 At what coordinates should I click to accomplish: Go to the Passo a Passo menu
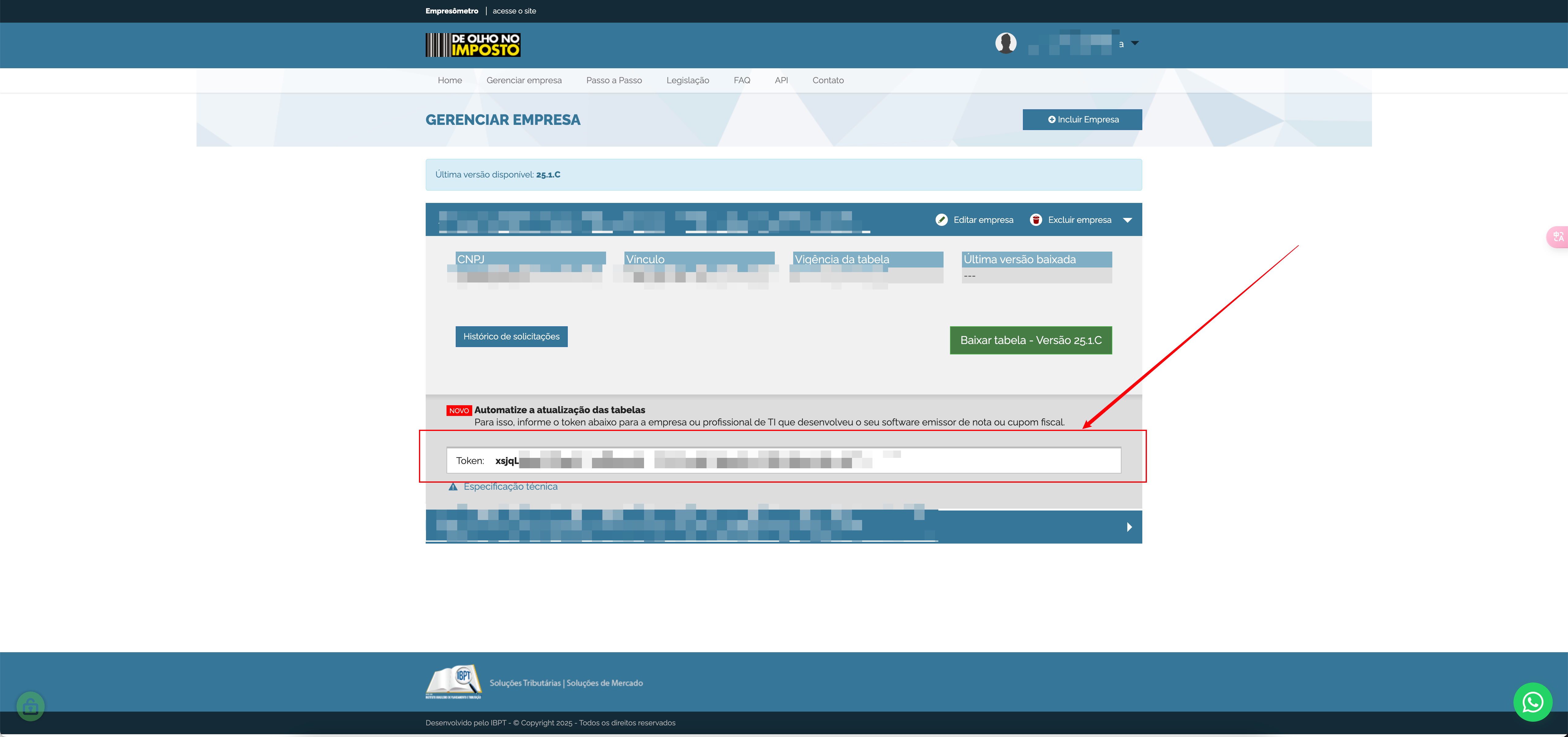click(x=613, y=80)
